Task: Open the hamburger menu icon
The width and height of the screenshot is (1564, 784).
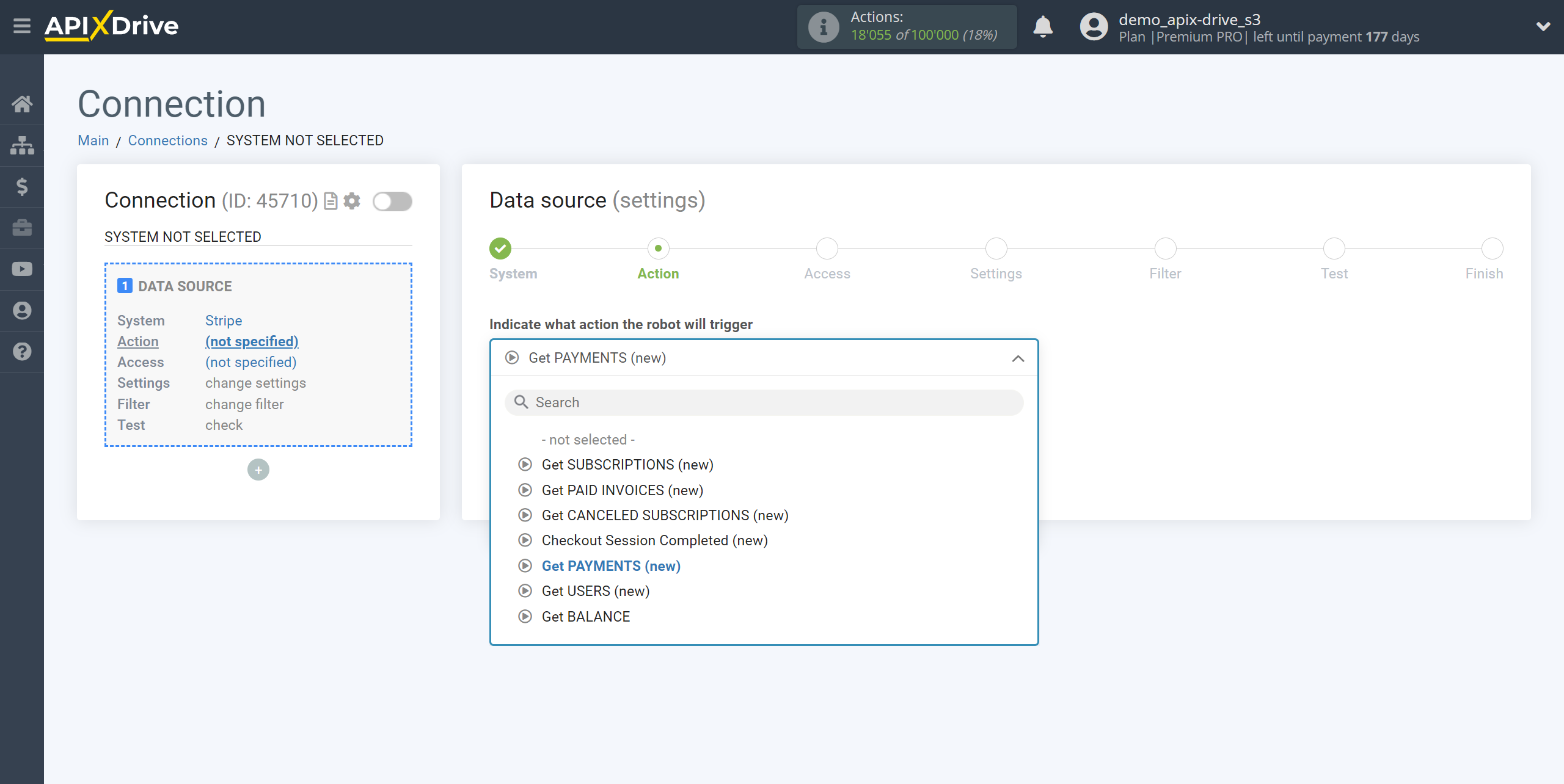Action: (22, 26)
